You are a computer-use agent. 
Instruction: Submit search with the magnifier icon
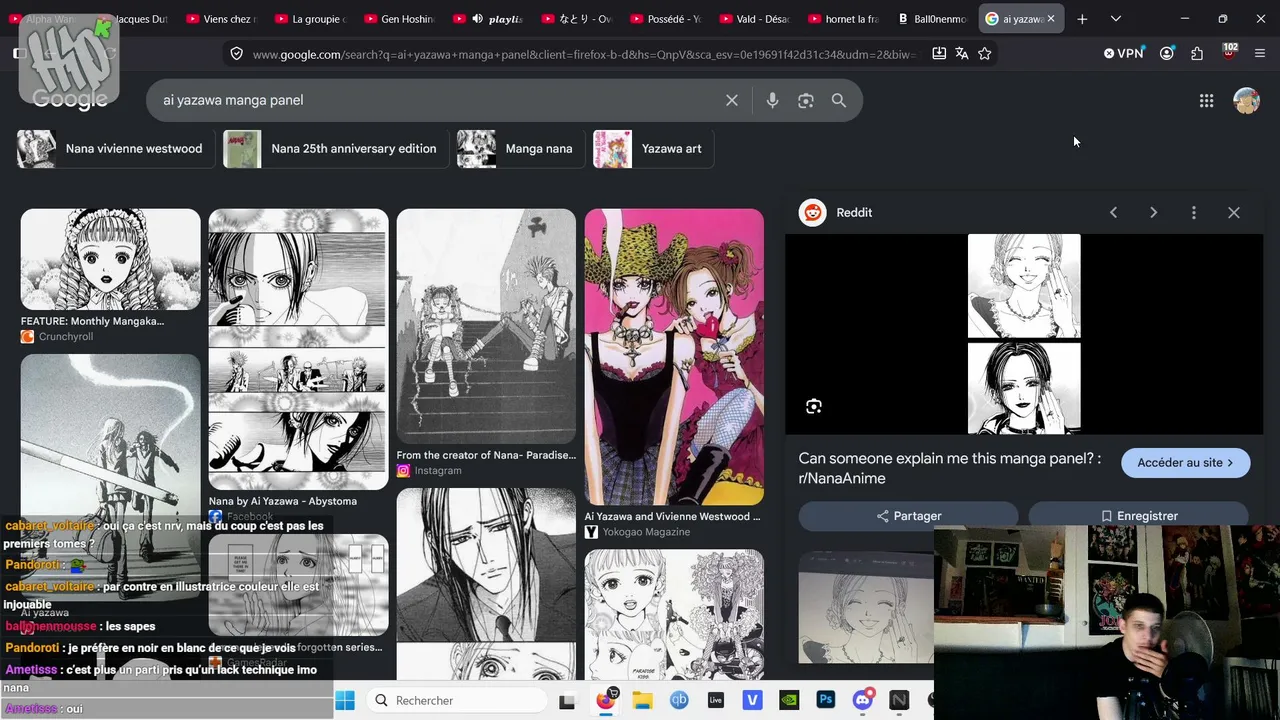click(839, 100)
